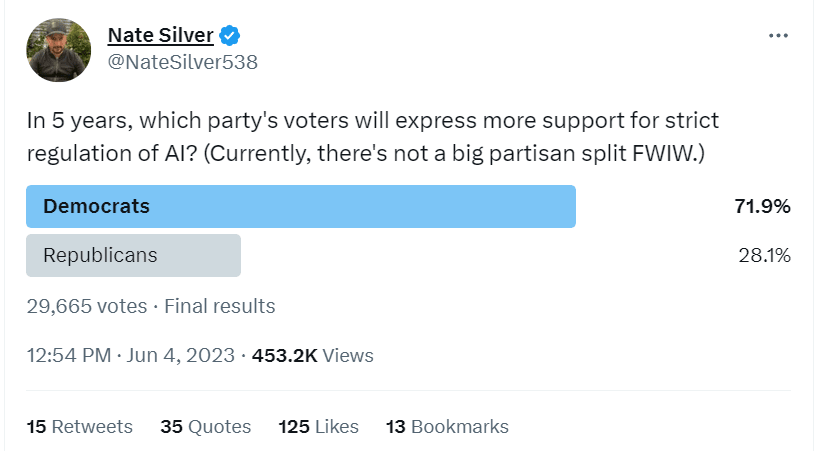Open the 125 Likes list

pyautogui.click(x=319, y=427)
